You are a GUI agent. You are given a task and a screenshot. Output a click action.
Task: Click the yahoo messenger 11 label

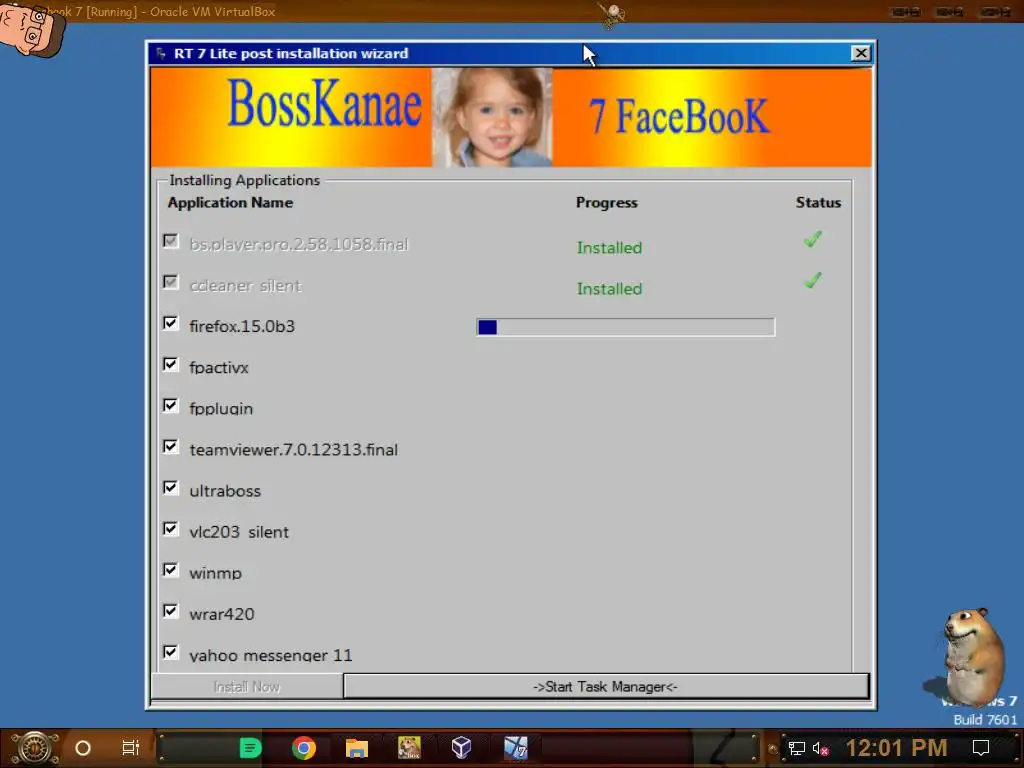coord(271,655)
